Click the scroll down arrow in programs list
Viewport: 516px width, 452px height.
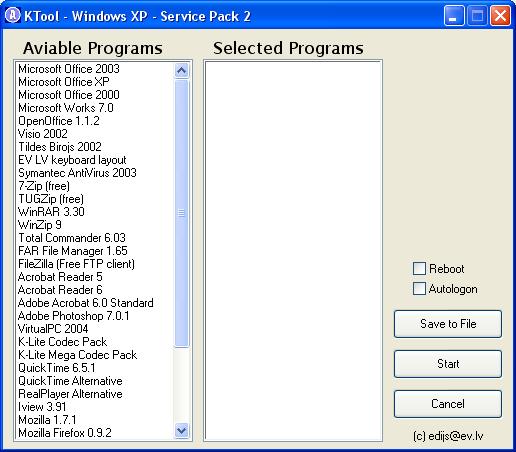click(181, 431)
